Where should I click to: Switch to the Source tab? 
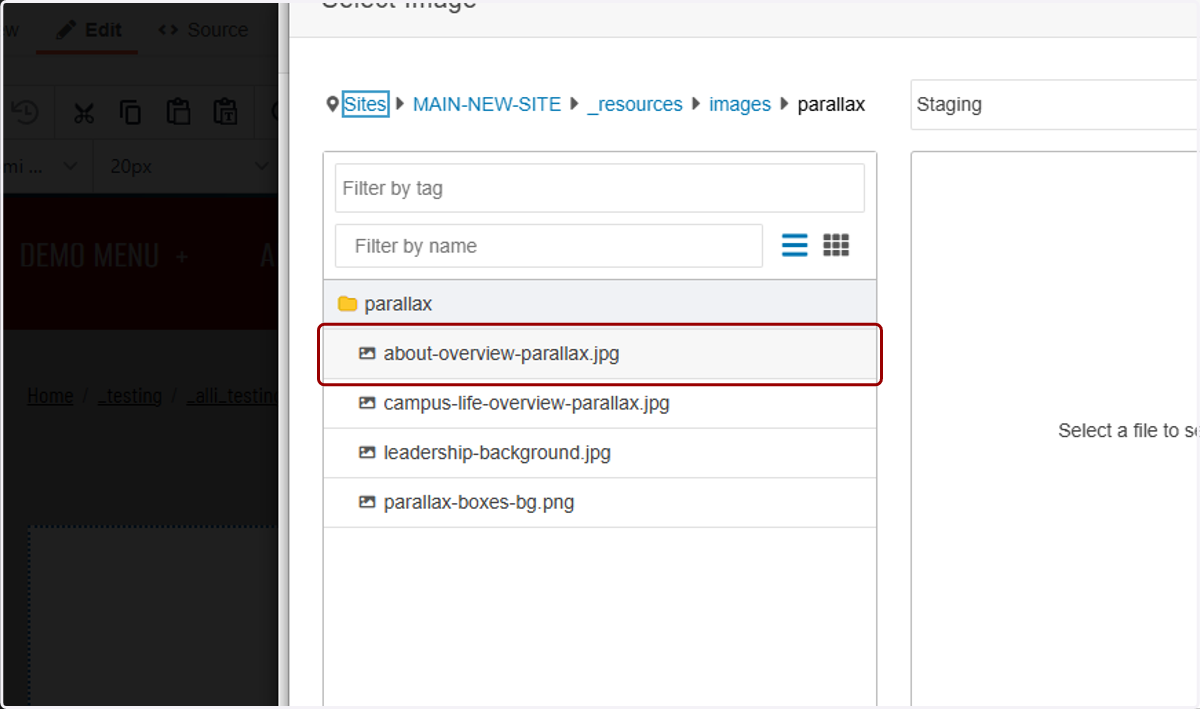tap(203, 30)
